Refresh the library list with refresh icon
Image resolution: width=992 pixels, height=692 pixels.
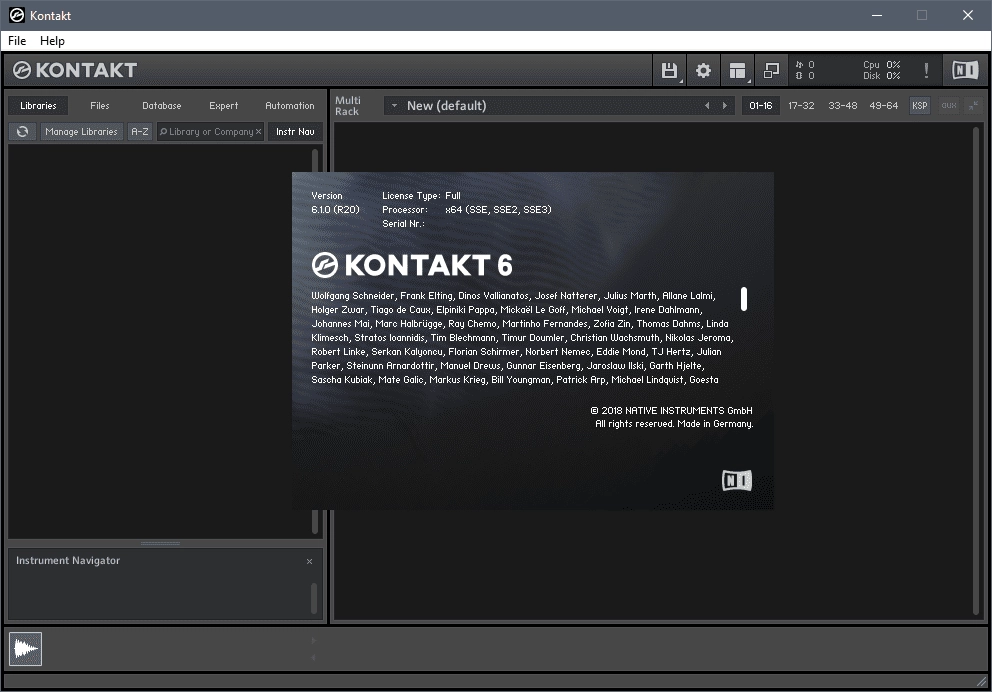click(23, 132)
